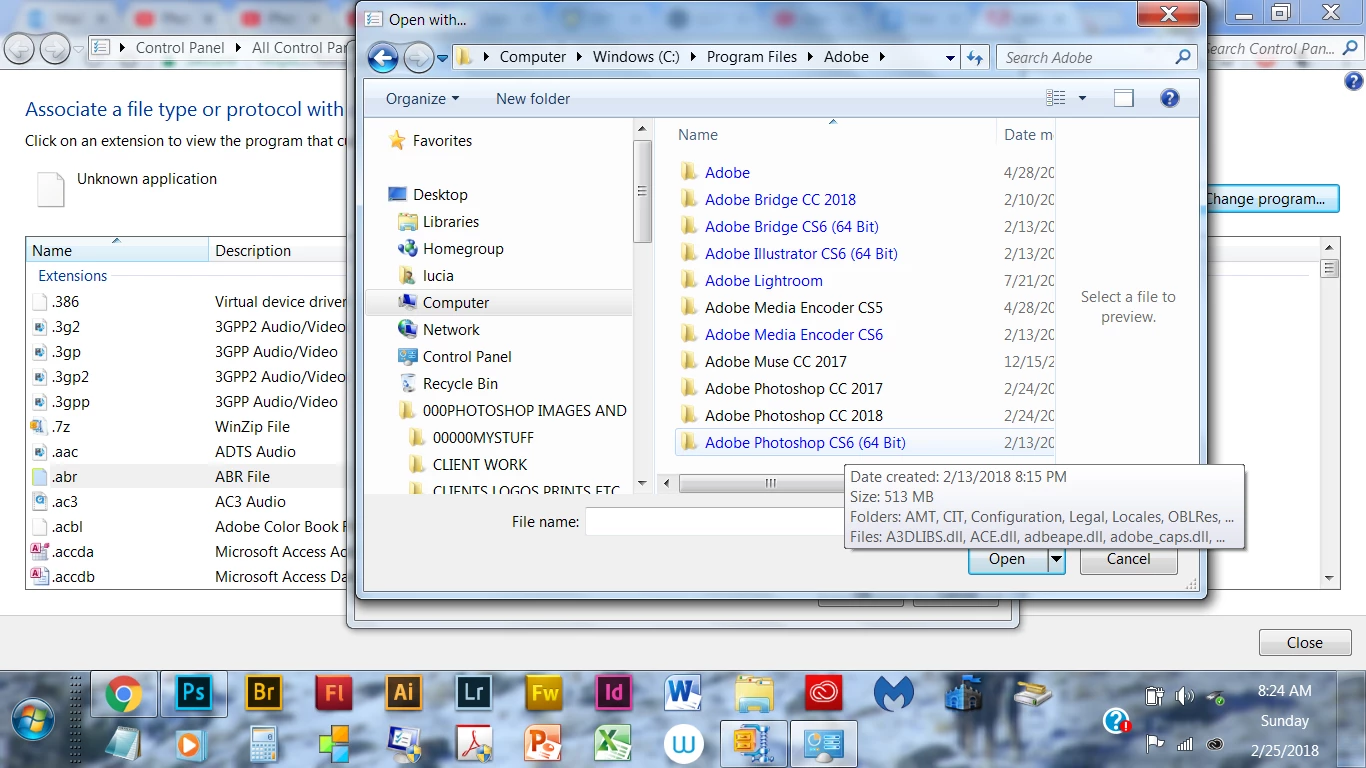Select Adobe Muse CC 2017 folder
The height and width of the screenshot is (768, 1366).
coord(776,362)
